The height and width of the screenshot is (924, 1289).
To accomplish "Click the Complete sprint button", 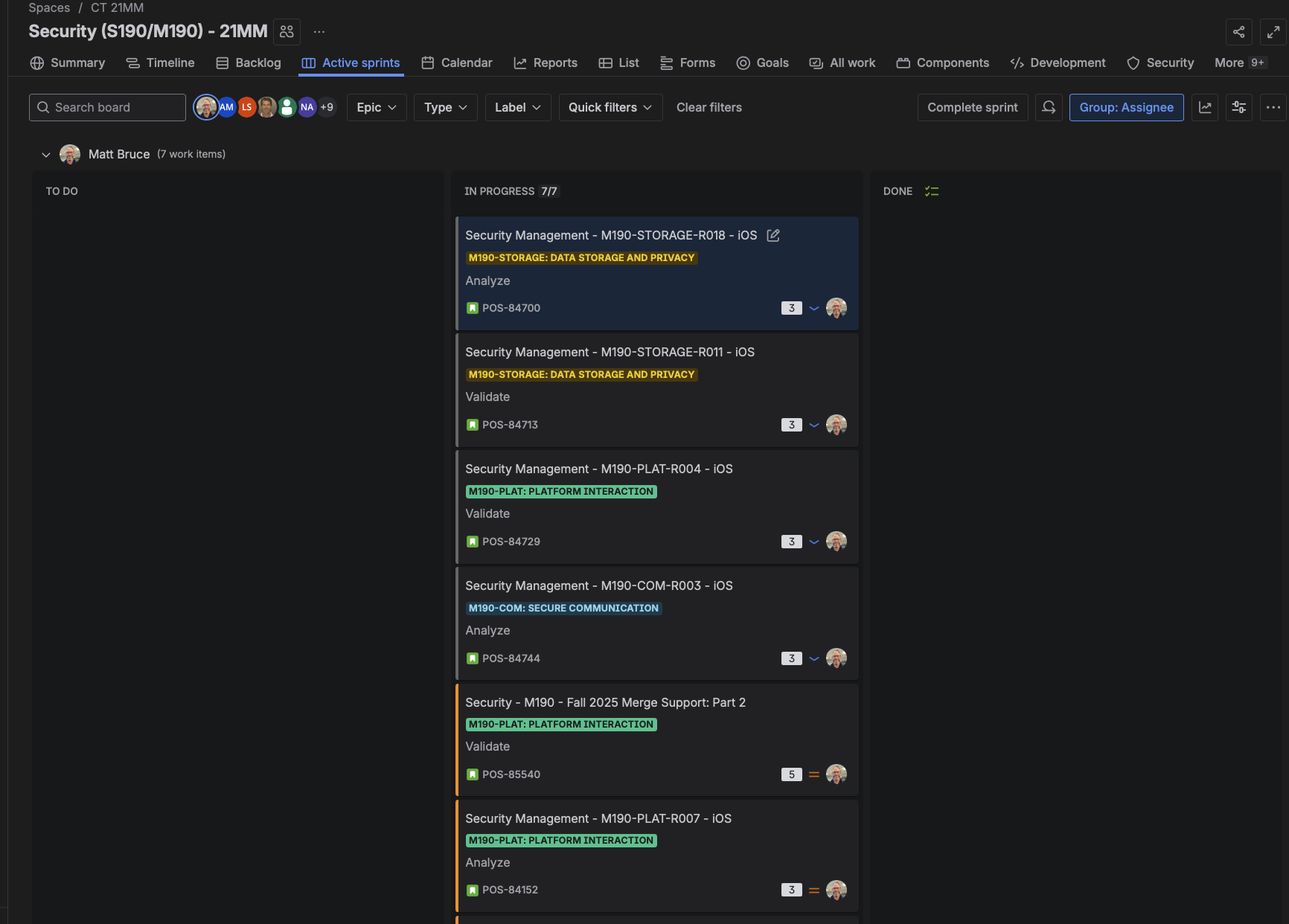I will (x=972, y=107).
